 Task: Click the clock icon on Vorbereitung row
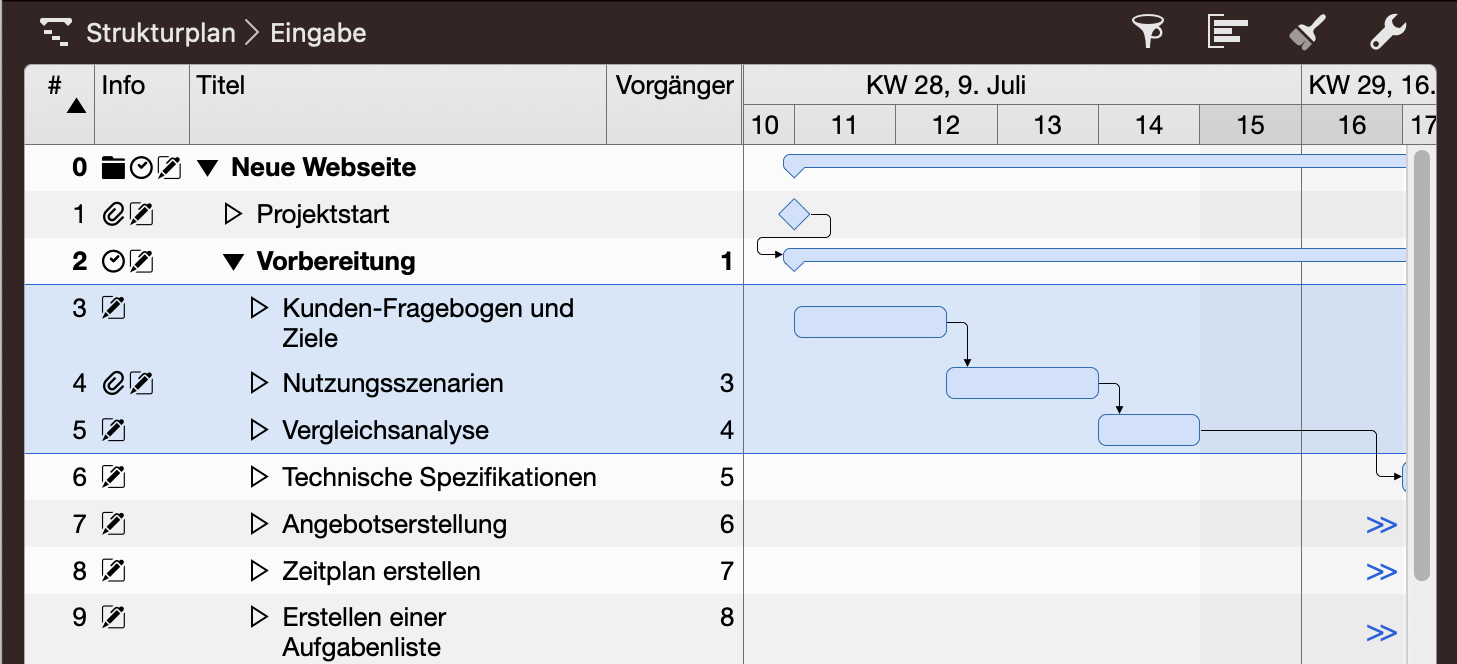click(x=113, y=261)
